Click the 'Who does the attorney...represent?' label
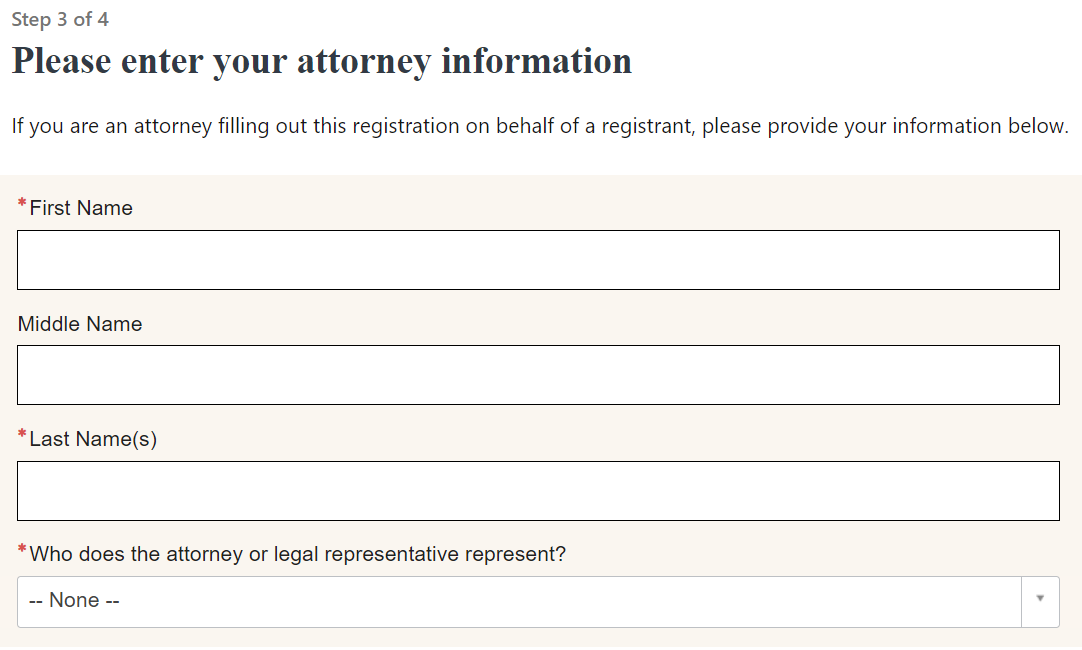1082x650 pixels. pyautogui.click(x=298, y=554)
